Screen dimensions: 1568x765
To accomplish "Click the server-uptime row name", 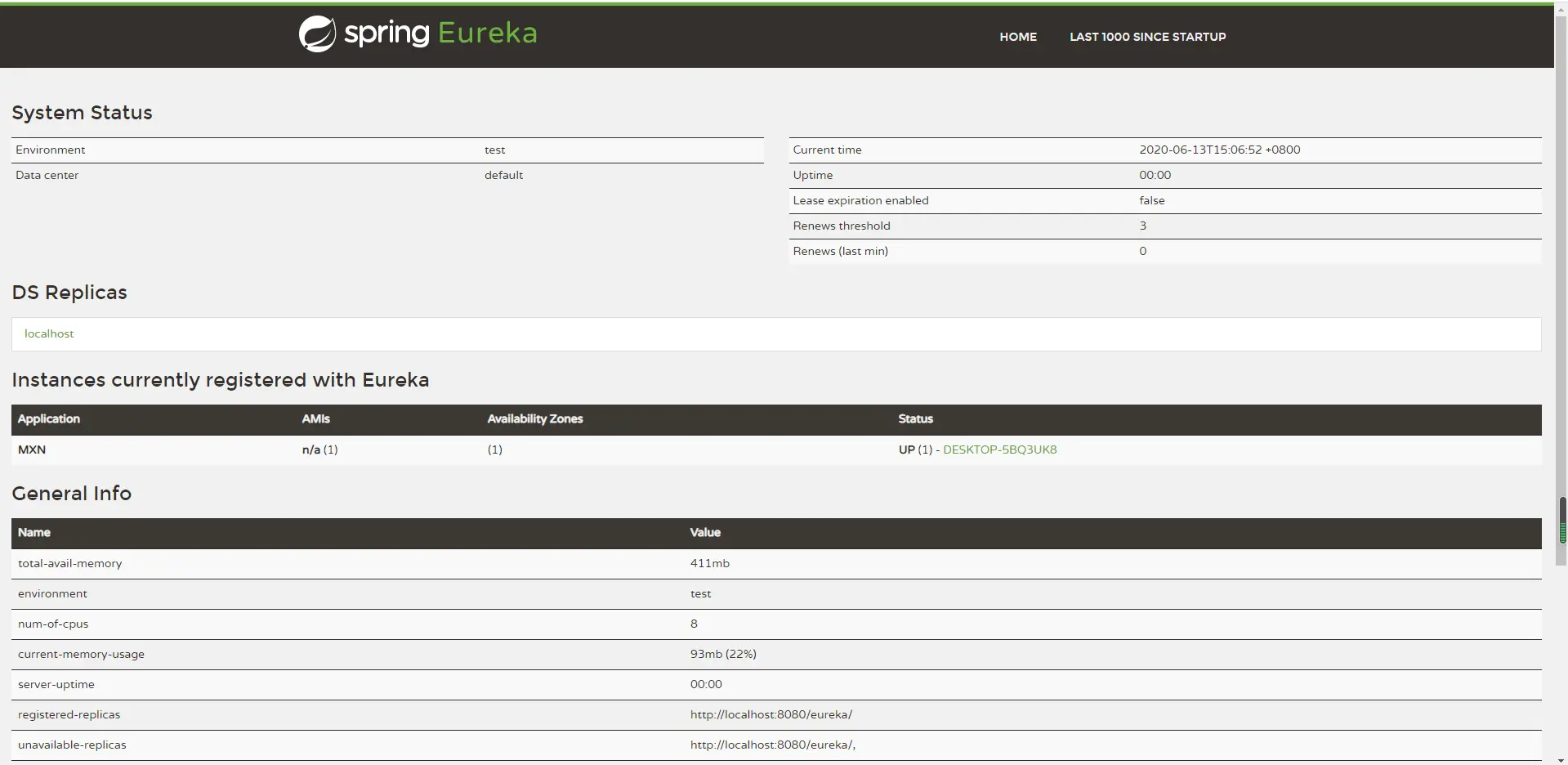I will pos(56,684).
